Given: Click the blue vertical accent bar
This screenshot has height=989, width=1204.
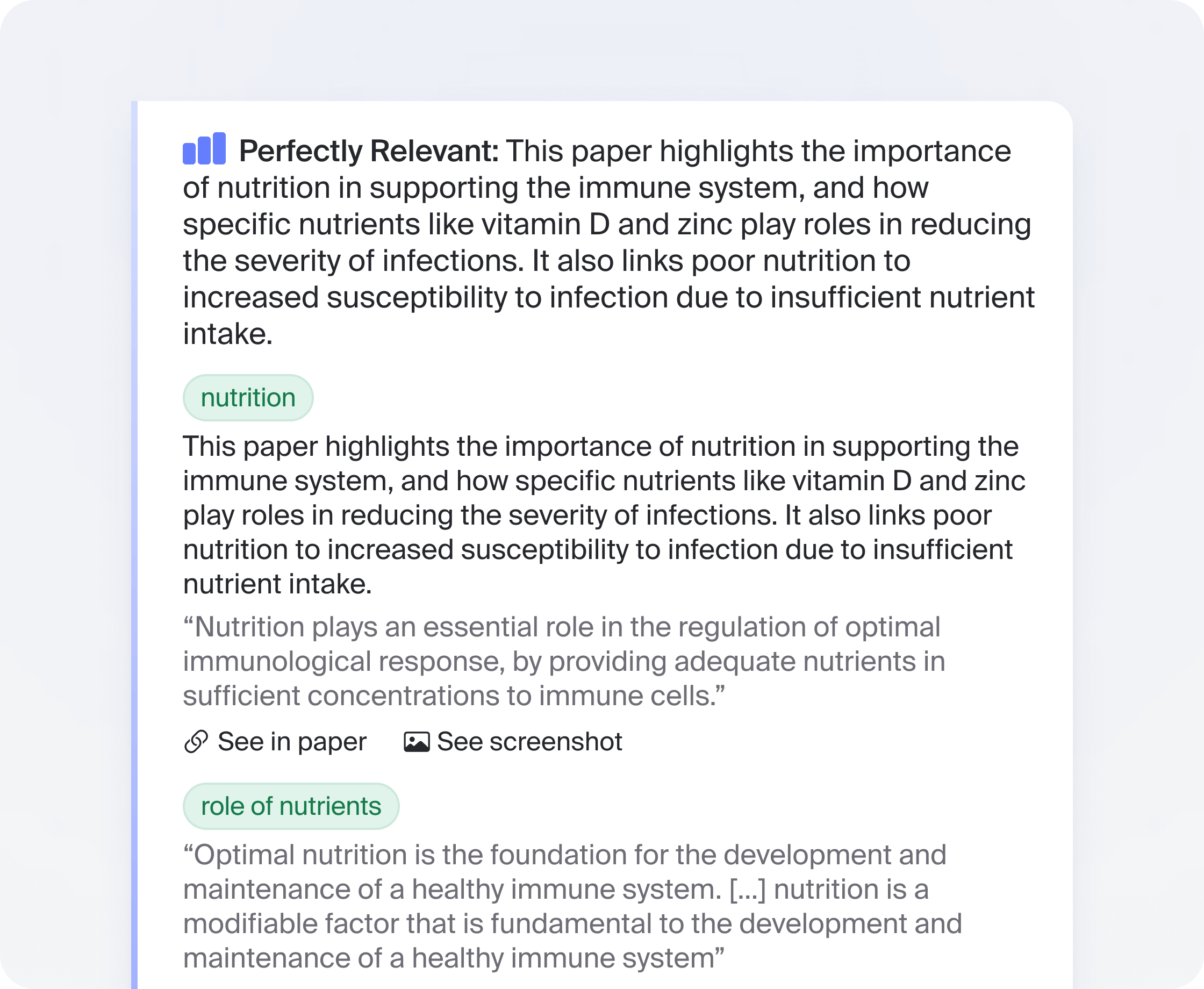Looking at the screenshot, I should (x=134, y=541).
